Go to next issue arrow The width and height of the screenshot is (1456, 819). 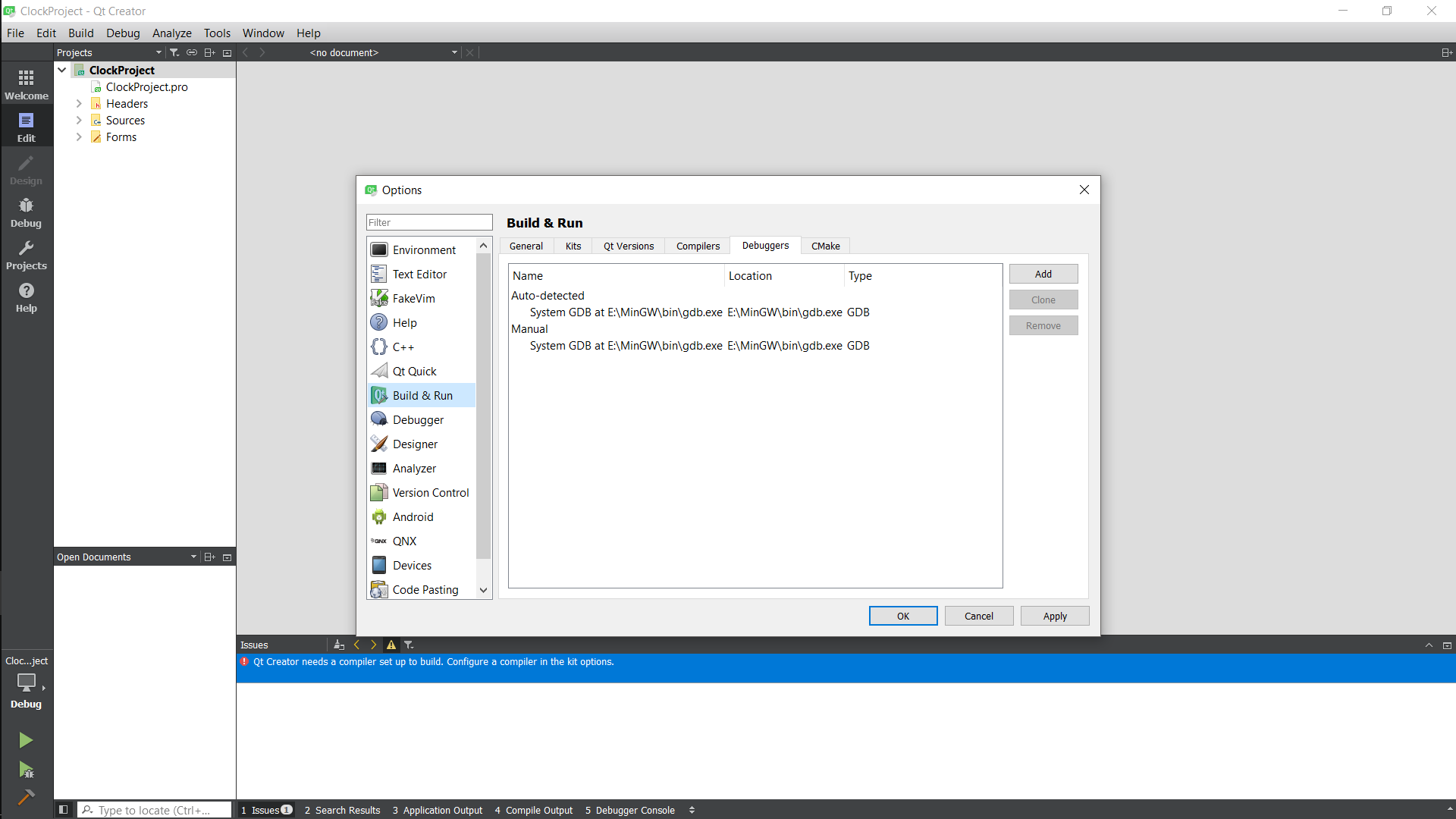(373, 645)
